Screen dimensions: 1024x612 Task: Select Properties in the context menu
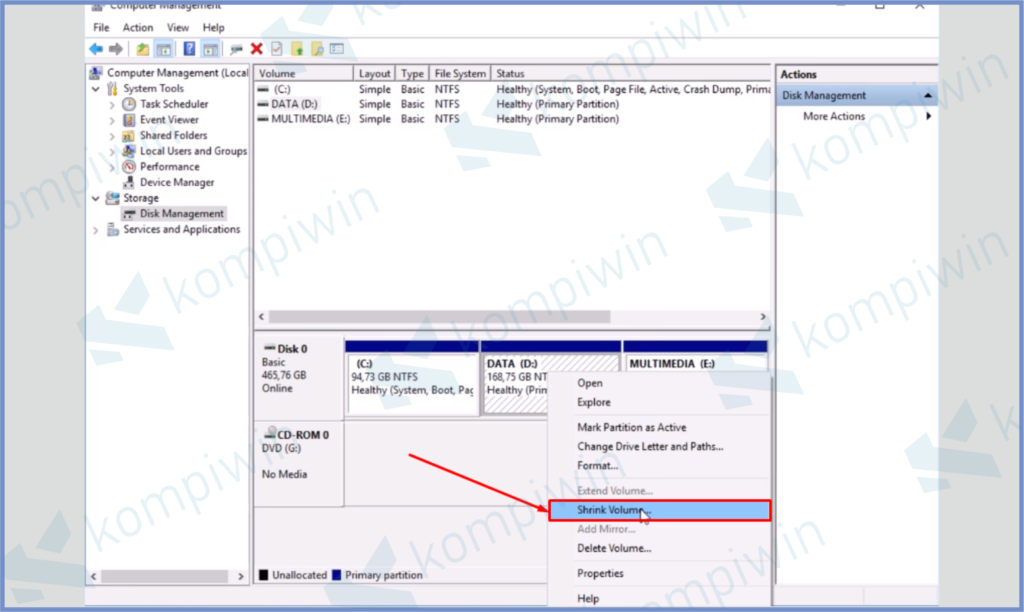(x=600, y=574)
